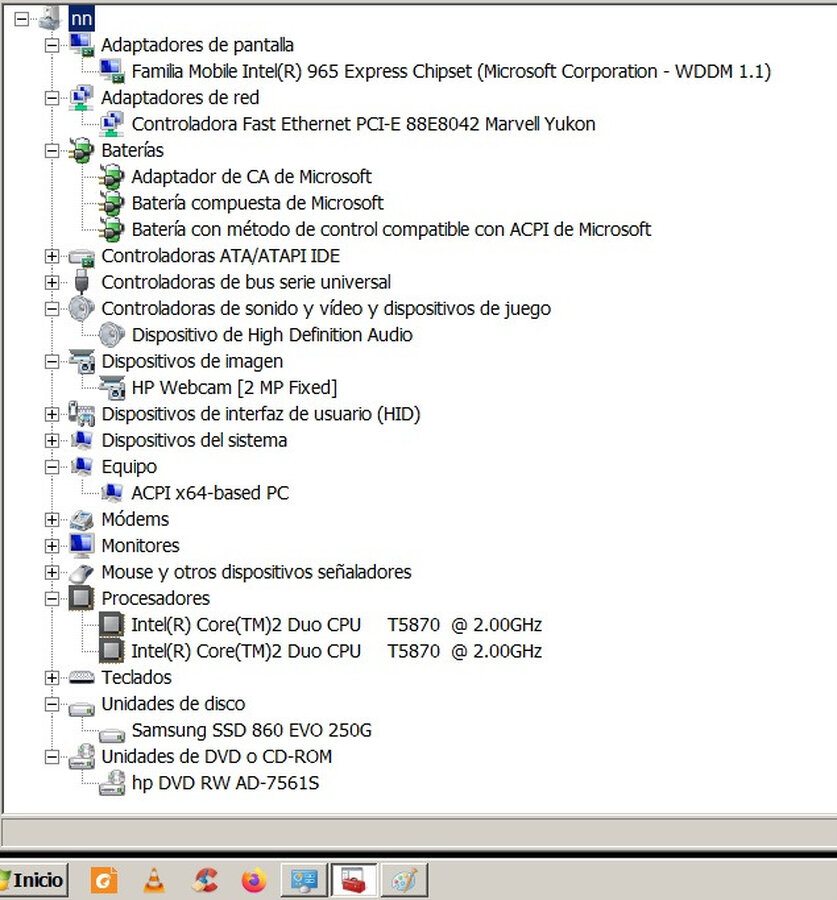Switch to the red toolbox taskbar button

(x=354, y=880)
